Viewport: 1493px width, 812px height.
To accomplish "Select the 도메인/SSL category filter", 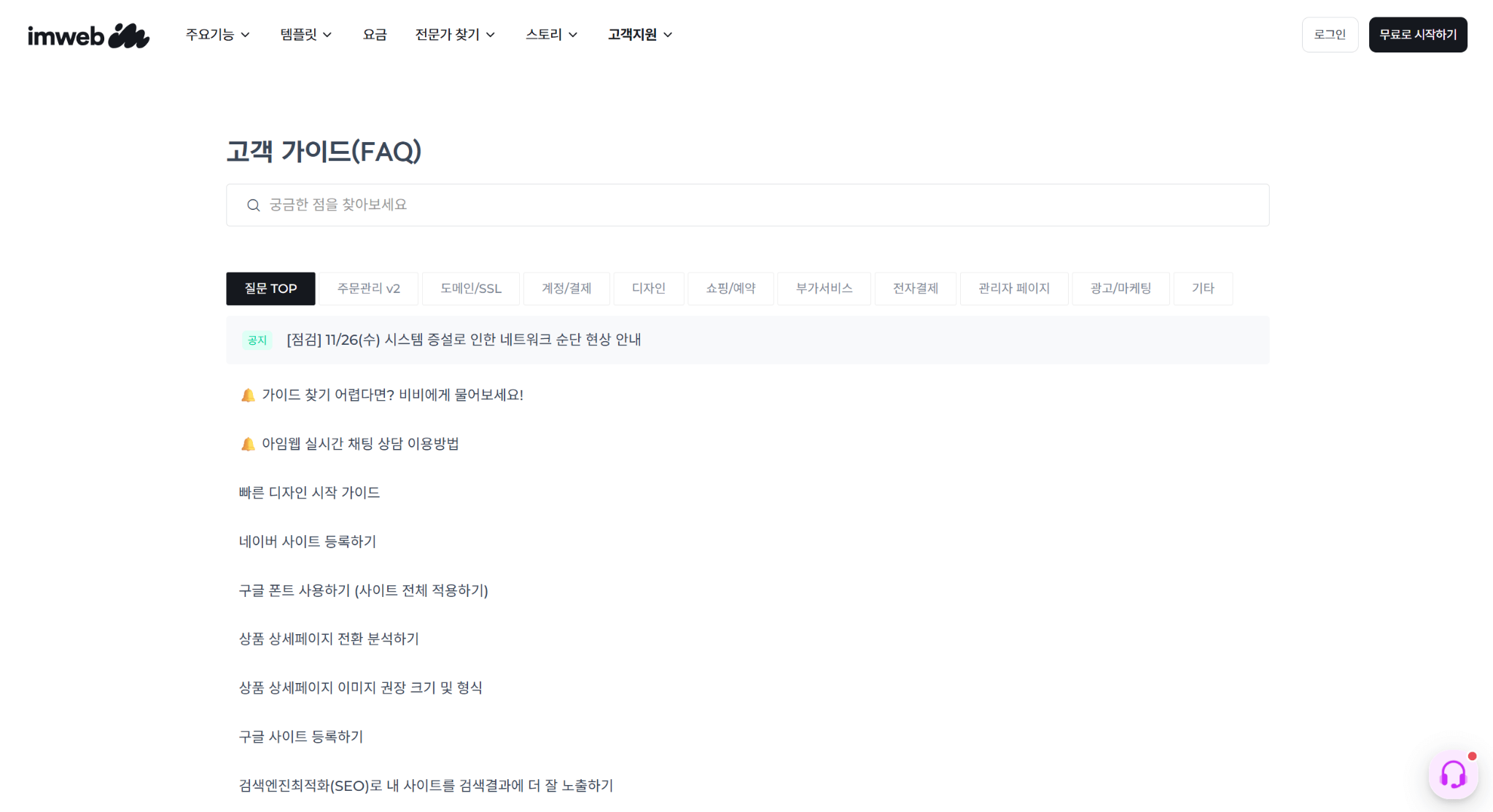I will pos(470,288).
